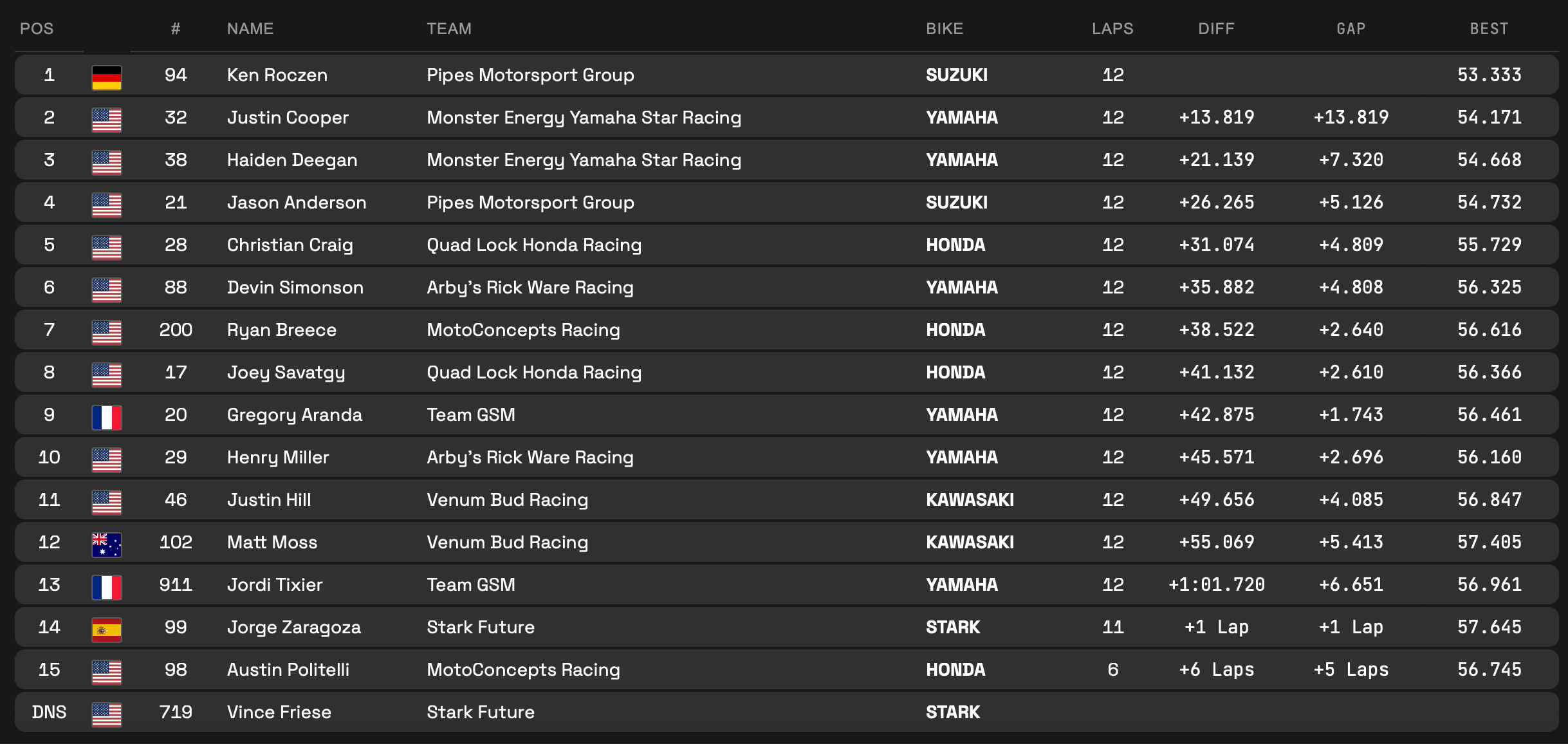This screenshot has height=744, width=1568.
Task: Click the LAPS column header
Action: tap(1112, 29)
